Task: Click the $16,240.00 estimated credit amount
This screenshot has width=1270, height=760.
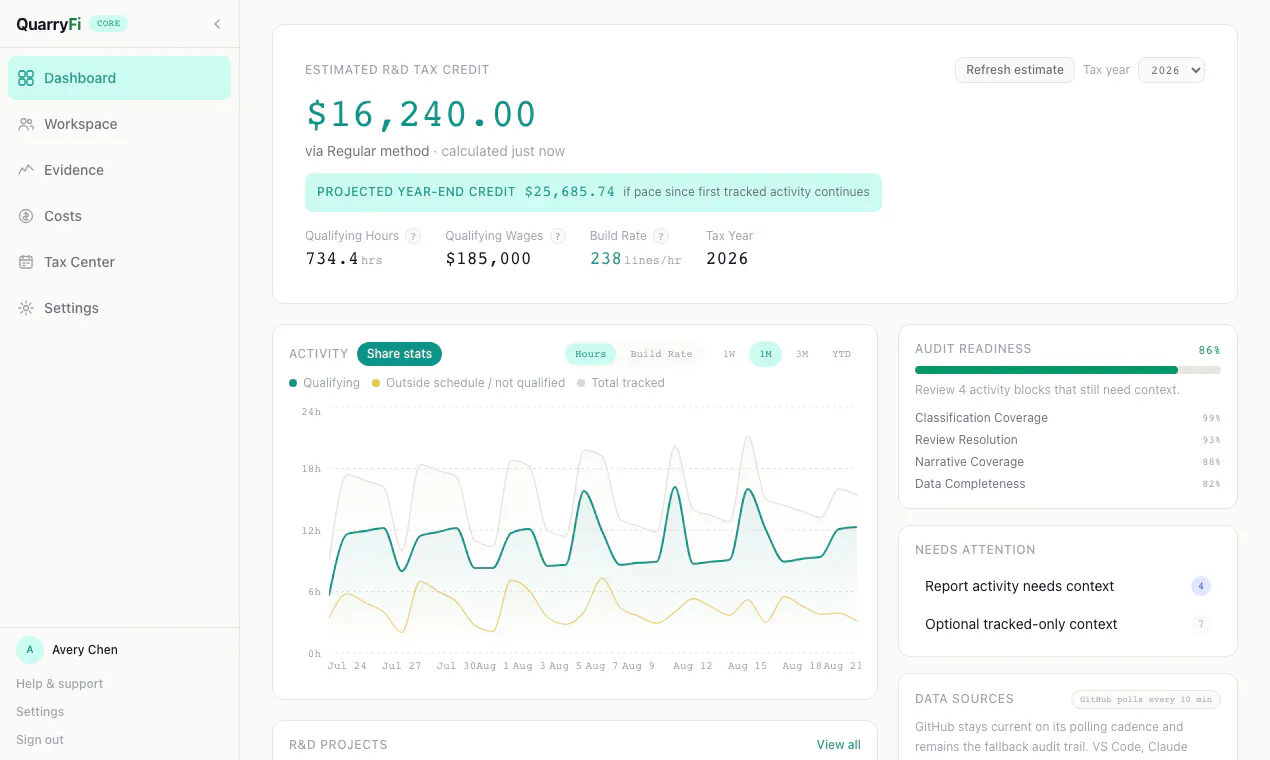Action: tap(421, 114)
